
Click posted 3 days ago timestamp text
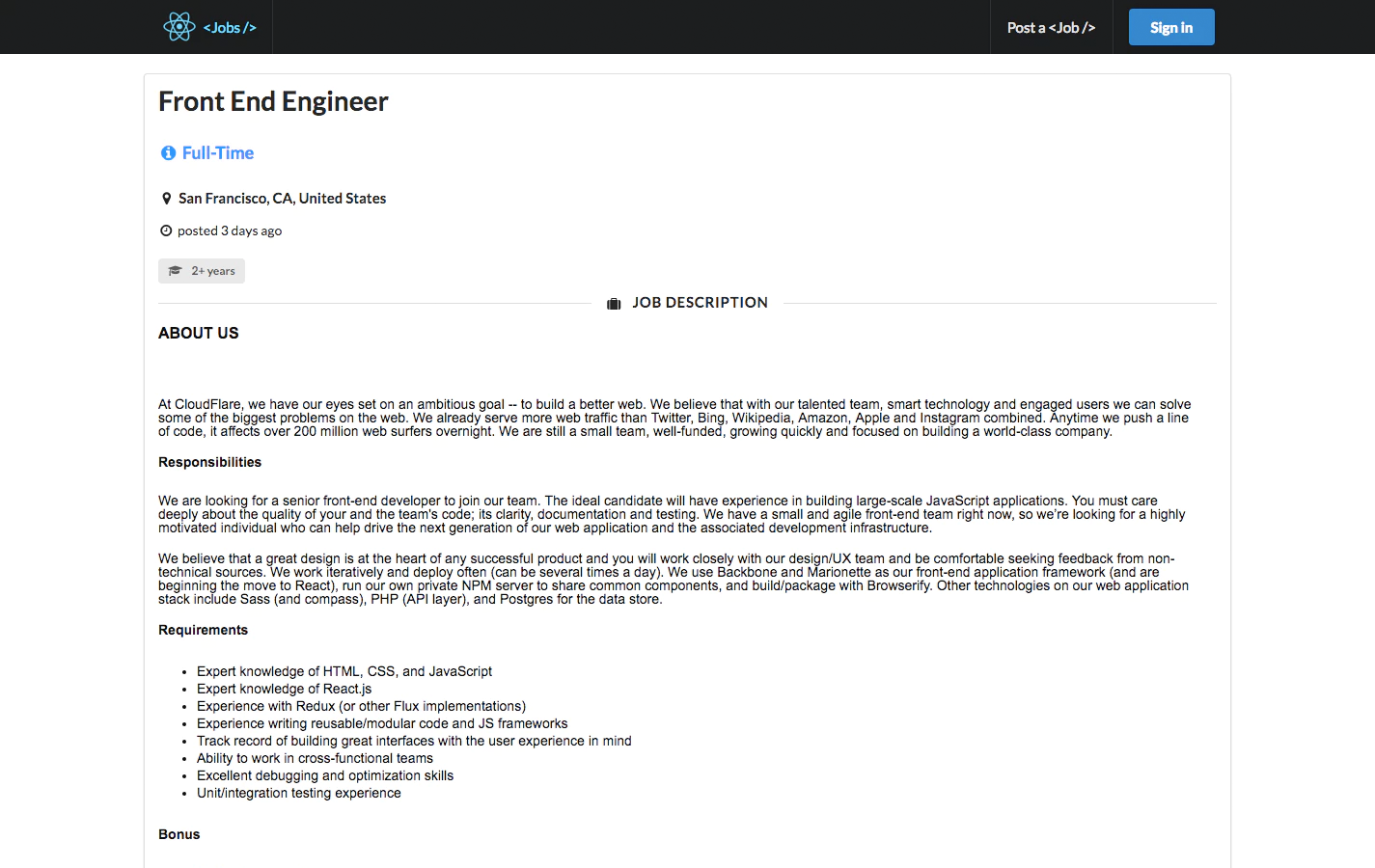click(x=229, y=231)
